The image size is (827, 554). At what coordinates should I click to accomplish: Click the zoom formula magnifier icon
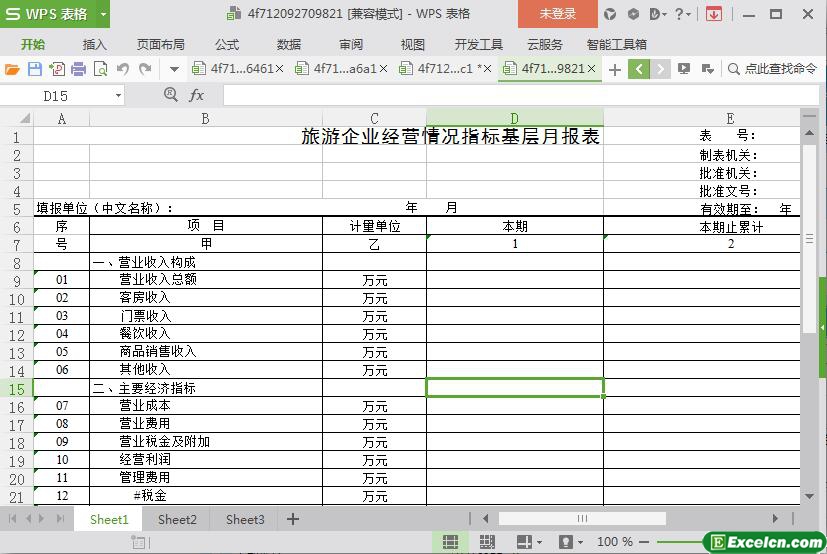[170, 94]
